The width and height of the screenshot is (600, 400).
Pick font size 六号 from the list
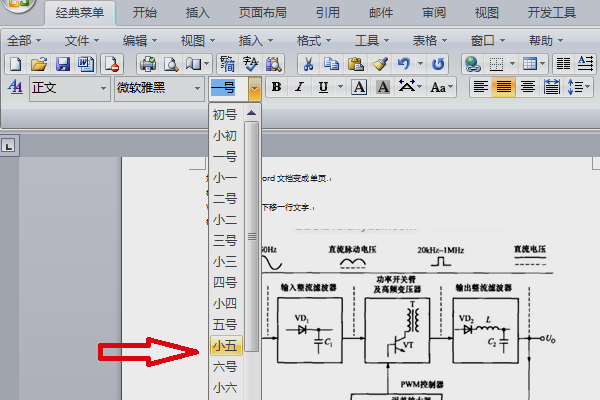[226, 367]
